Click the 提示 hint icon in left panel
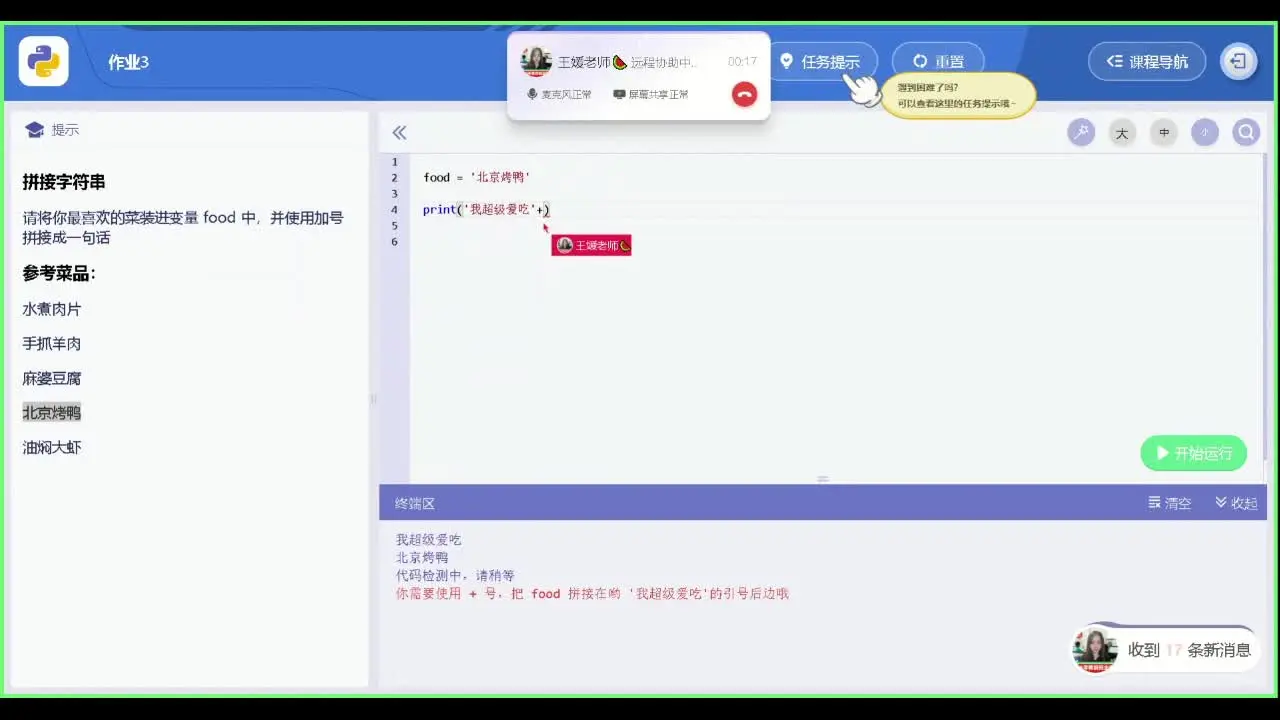 [x=35, y=129]
